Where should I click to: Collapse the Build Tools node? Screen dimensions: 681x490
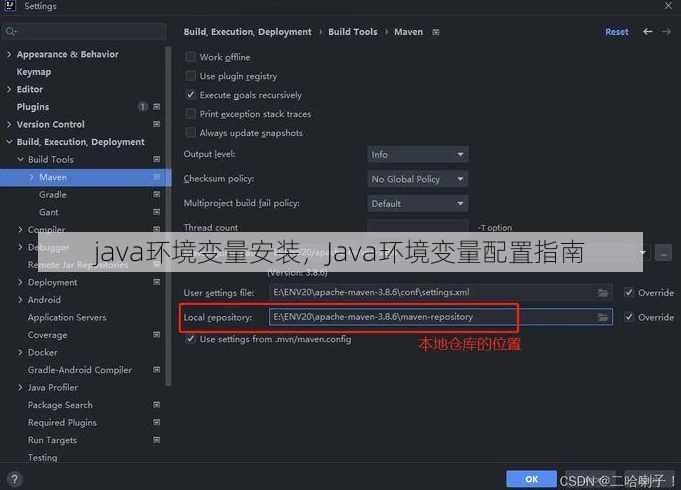[20, 159]
